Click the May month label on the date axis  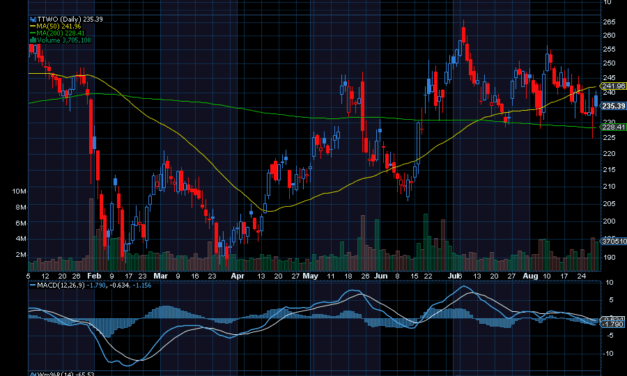310,276
